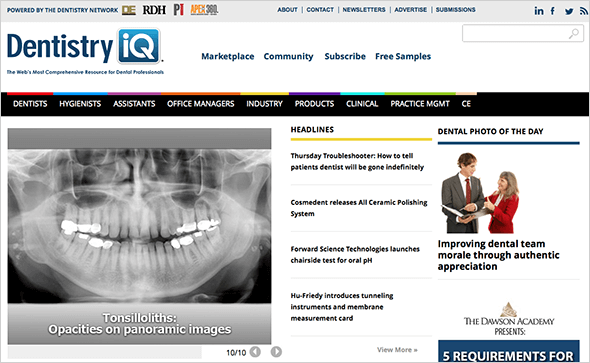
Task: Click the DentistryIQ site logo
Action: 84,47
